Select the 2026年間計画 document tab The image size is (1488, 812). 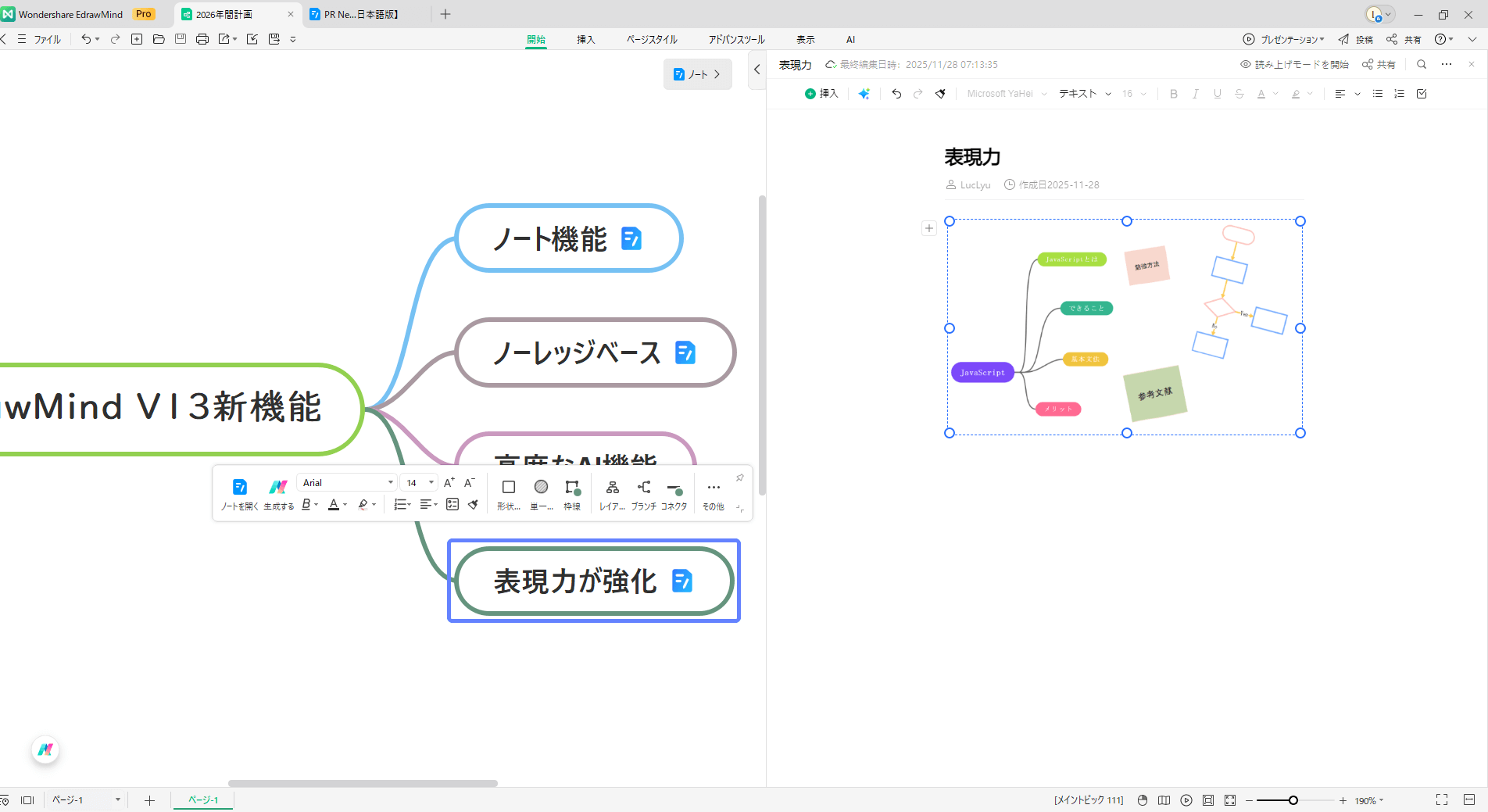(x=227, y=14)
